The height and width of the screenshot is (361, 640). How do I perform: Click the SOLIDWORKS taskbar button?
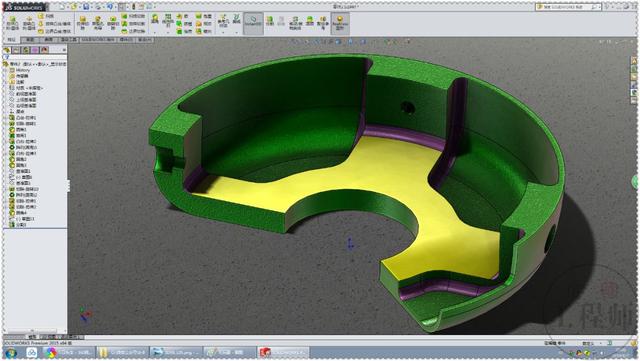[283, 352]
